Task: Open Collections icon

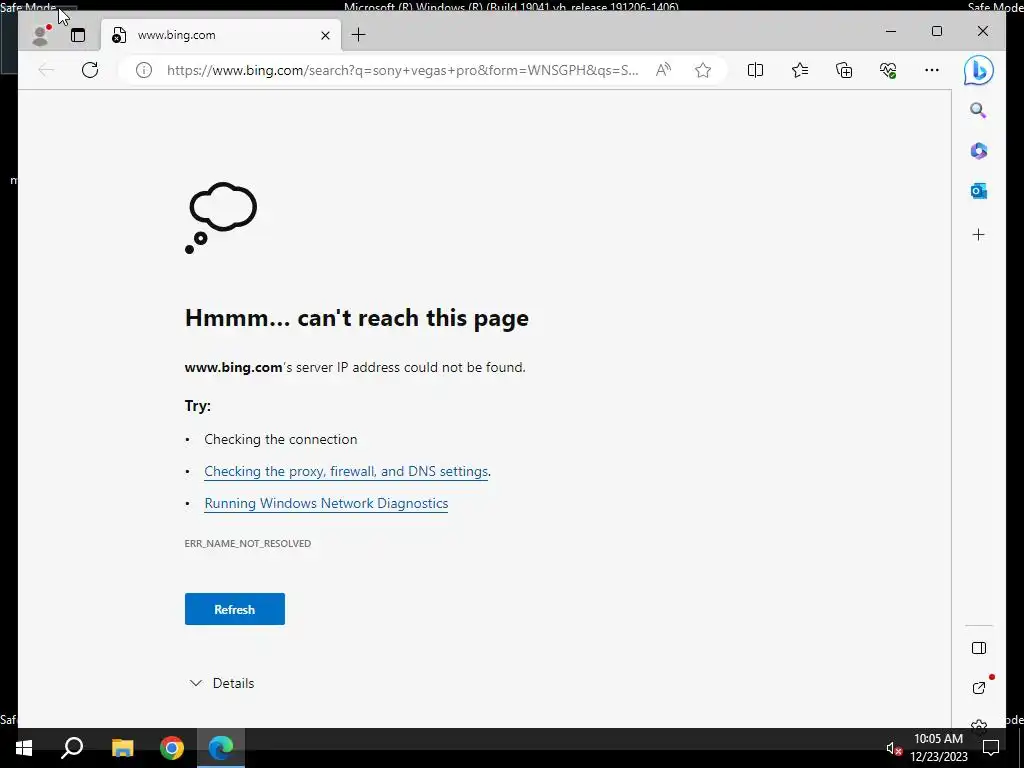Action: (844, 70)
